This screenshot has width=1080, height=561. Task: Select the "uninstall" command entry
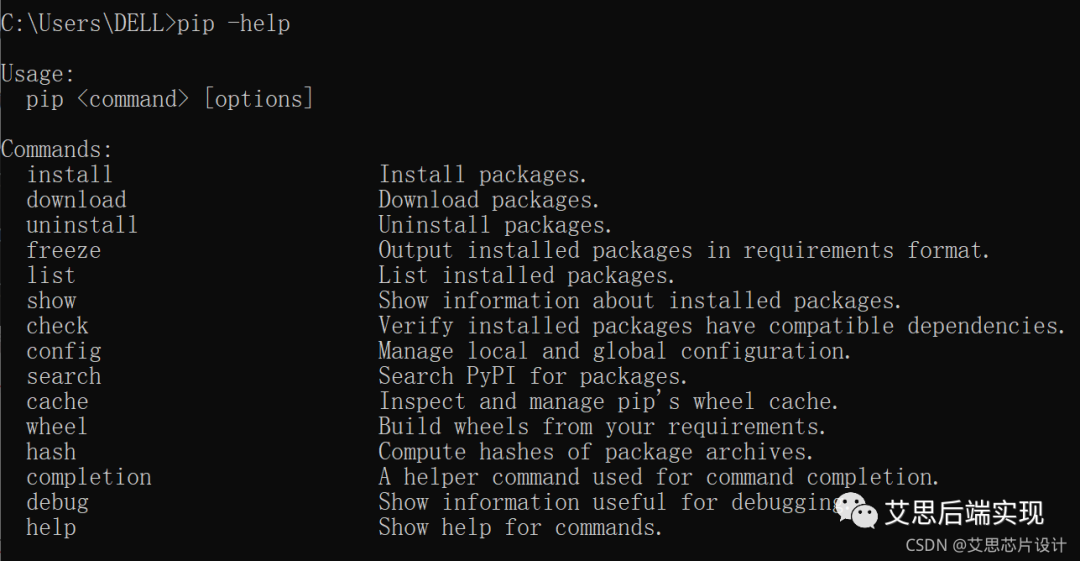click(82, 225)
